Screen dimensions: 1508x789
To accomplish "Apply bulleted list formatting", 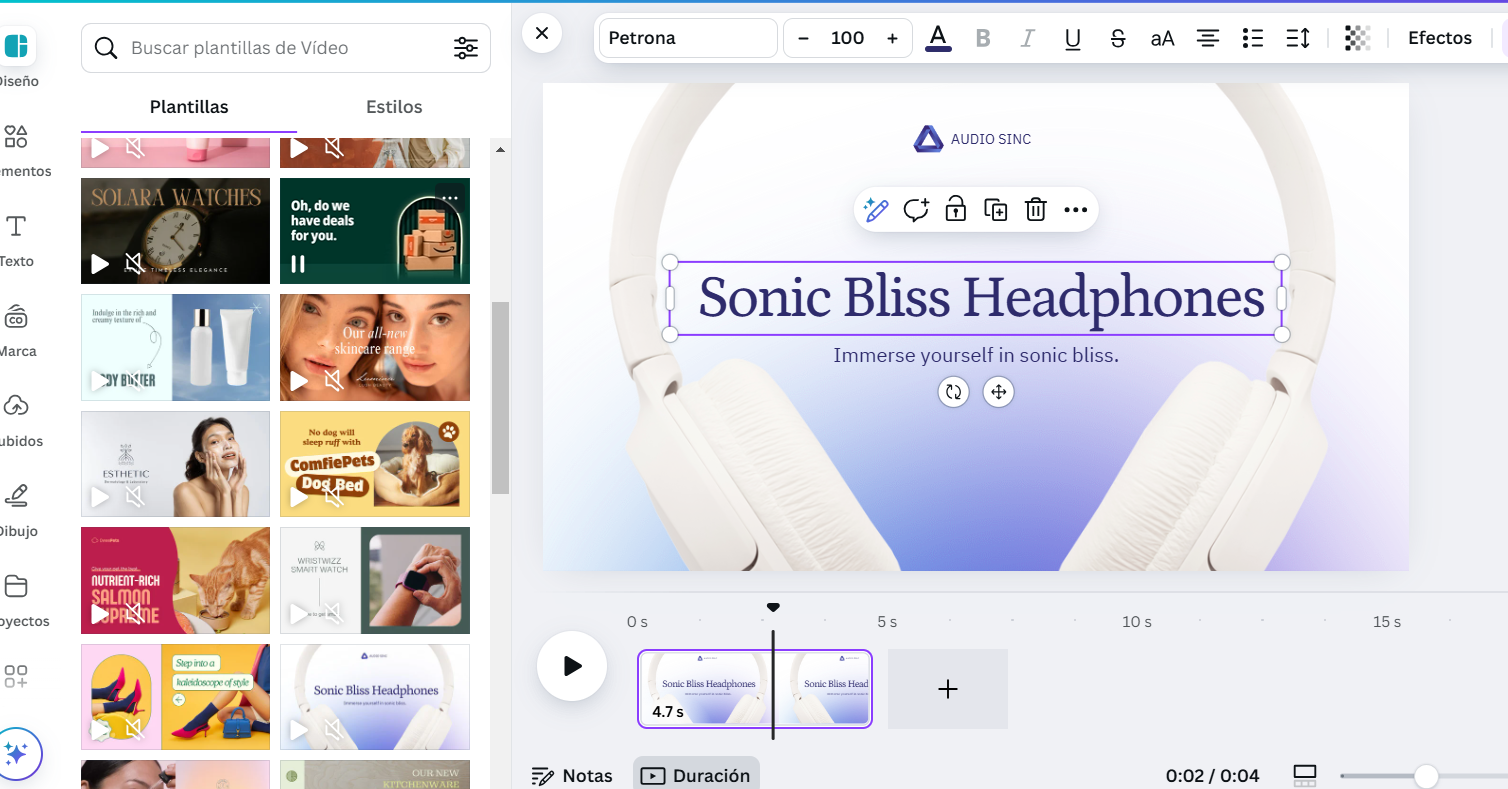I will [x=1253, y=38].
